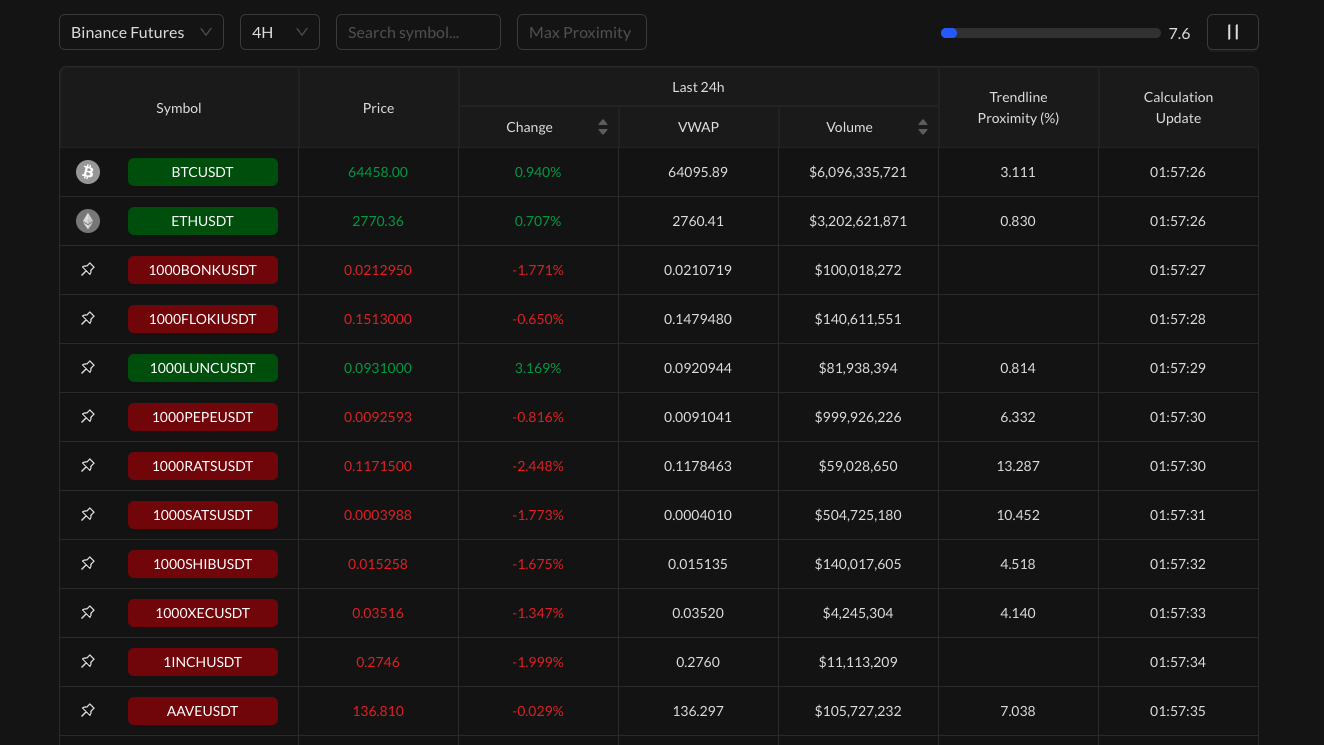
Task: Click ETHUSDT price 2770.36
Action: point(378,221)
